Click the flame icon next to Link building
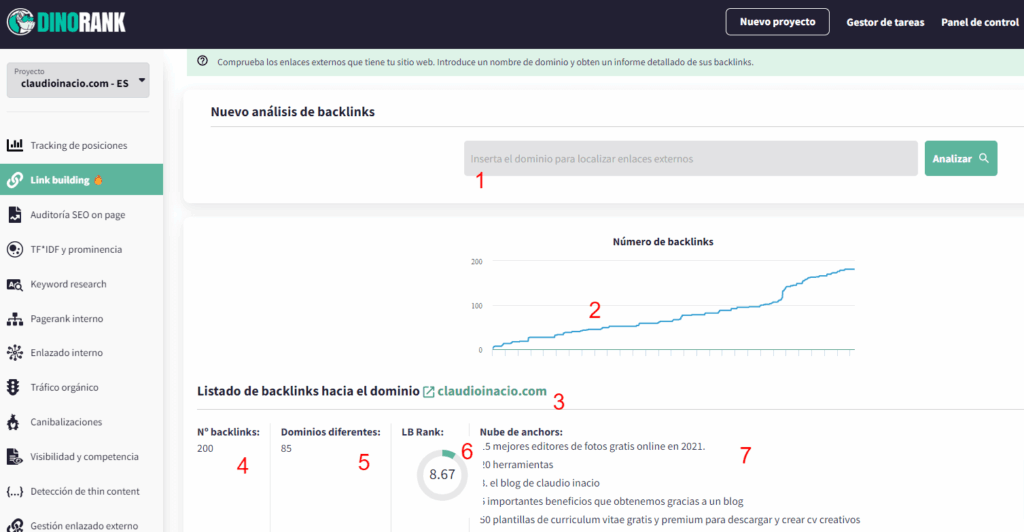1024x532 pixels. [x=98, y=180]
